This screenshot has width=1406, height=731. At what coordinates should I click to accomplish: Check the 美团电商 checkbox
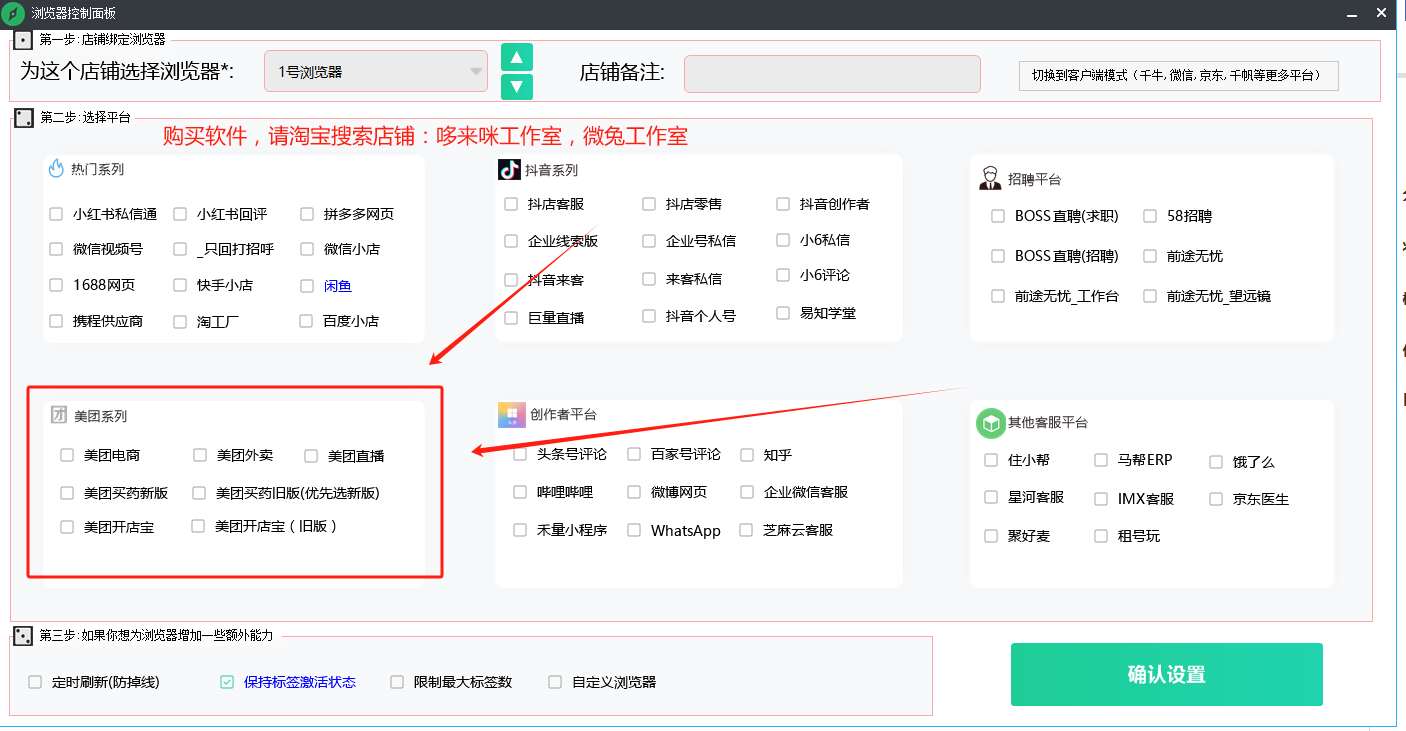(67, 455)
